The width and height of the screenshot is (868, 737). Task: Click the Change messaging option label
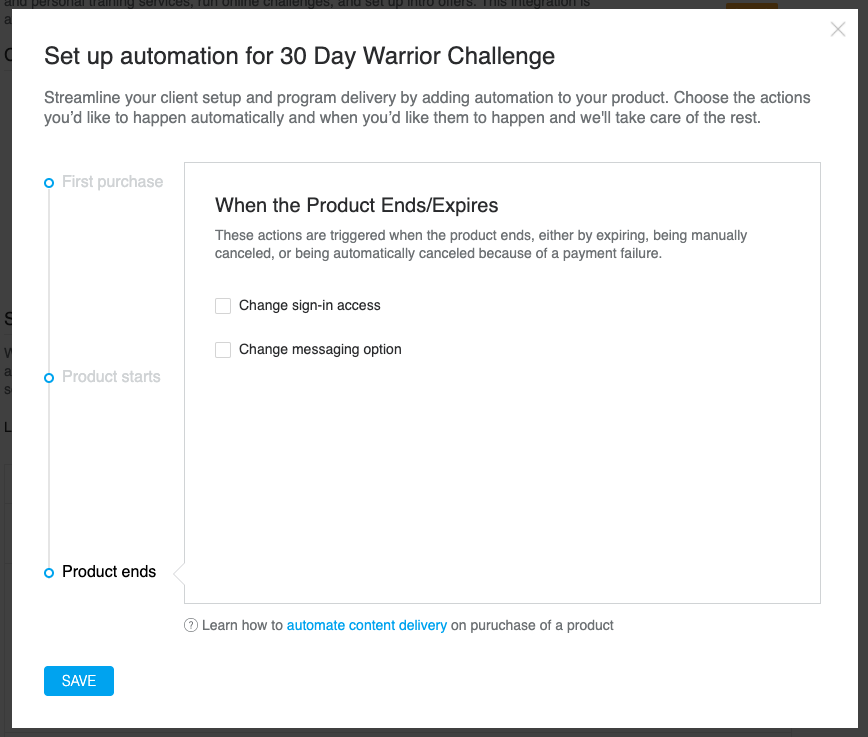click(320, 349)
